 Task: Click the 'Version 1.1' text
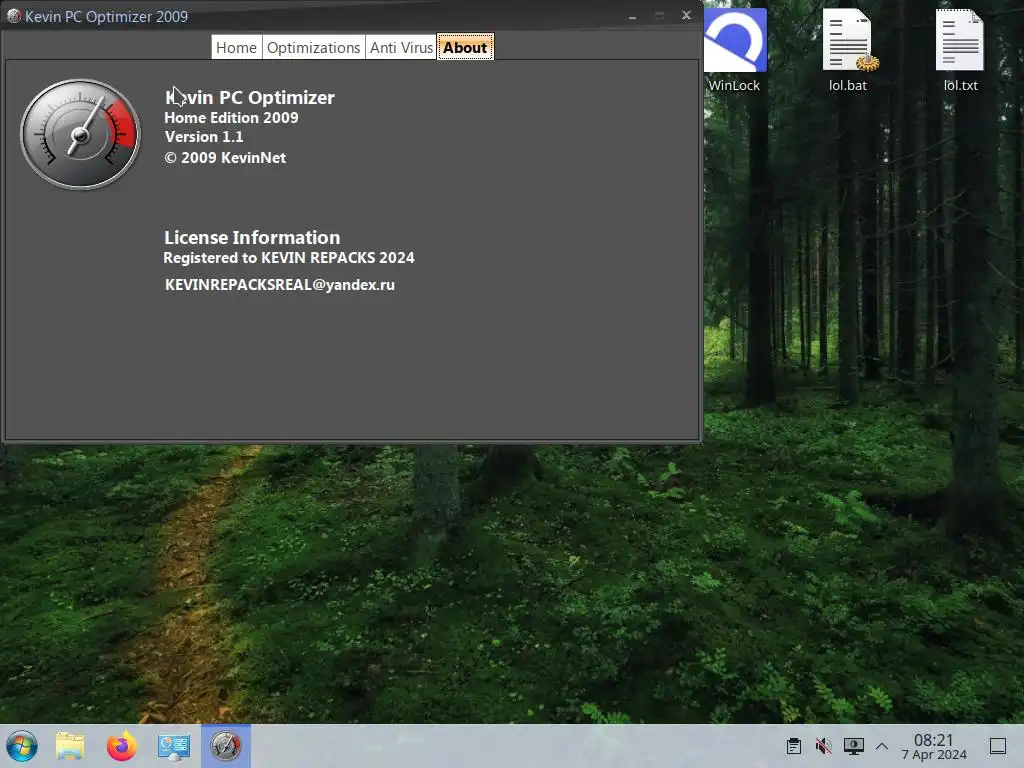click(204, 136)
